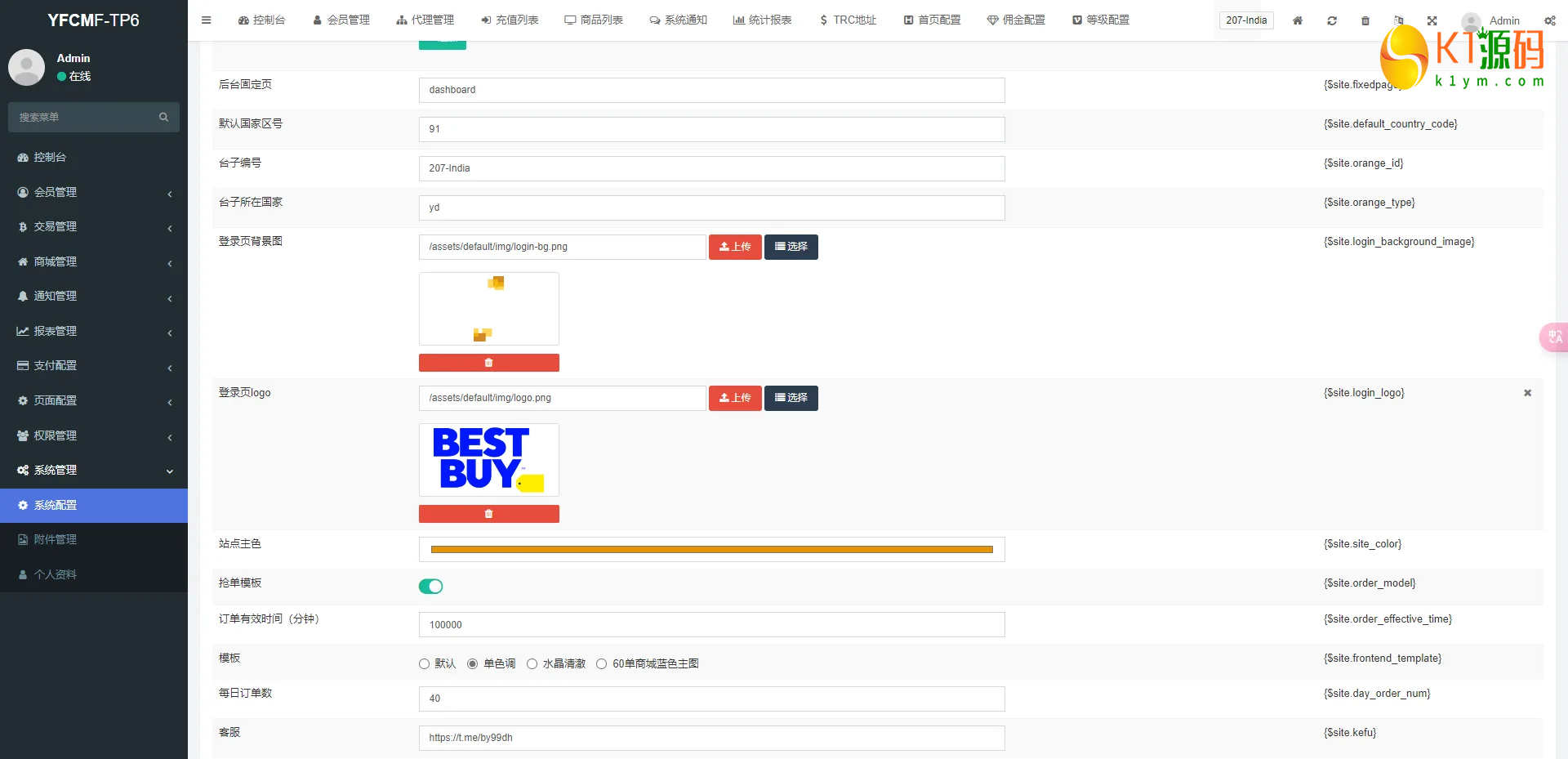
Task: Open 控制台 in the top navigation
Action: pyautogui.click(x=261, y=20)
